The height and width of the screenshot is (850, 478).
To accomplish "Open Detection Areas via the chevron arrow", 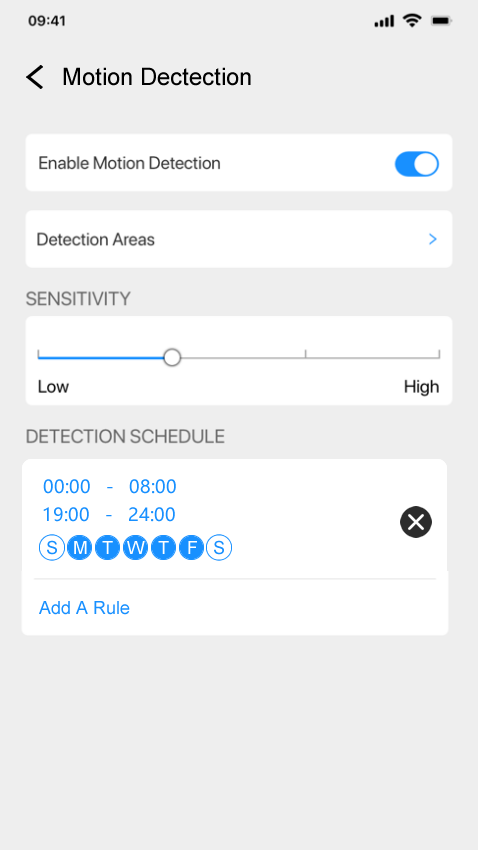I will click(x=432, y=239).
